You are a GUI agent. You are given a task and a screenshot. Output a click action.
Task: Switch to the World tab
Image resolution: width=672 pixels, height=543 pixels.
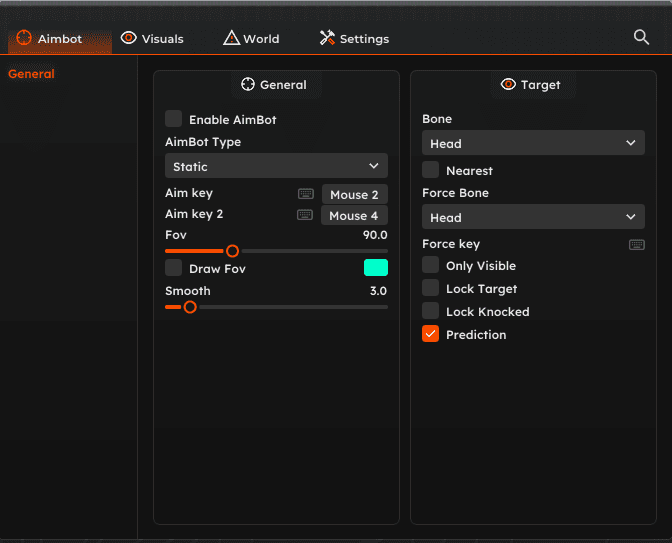[251, 39]
